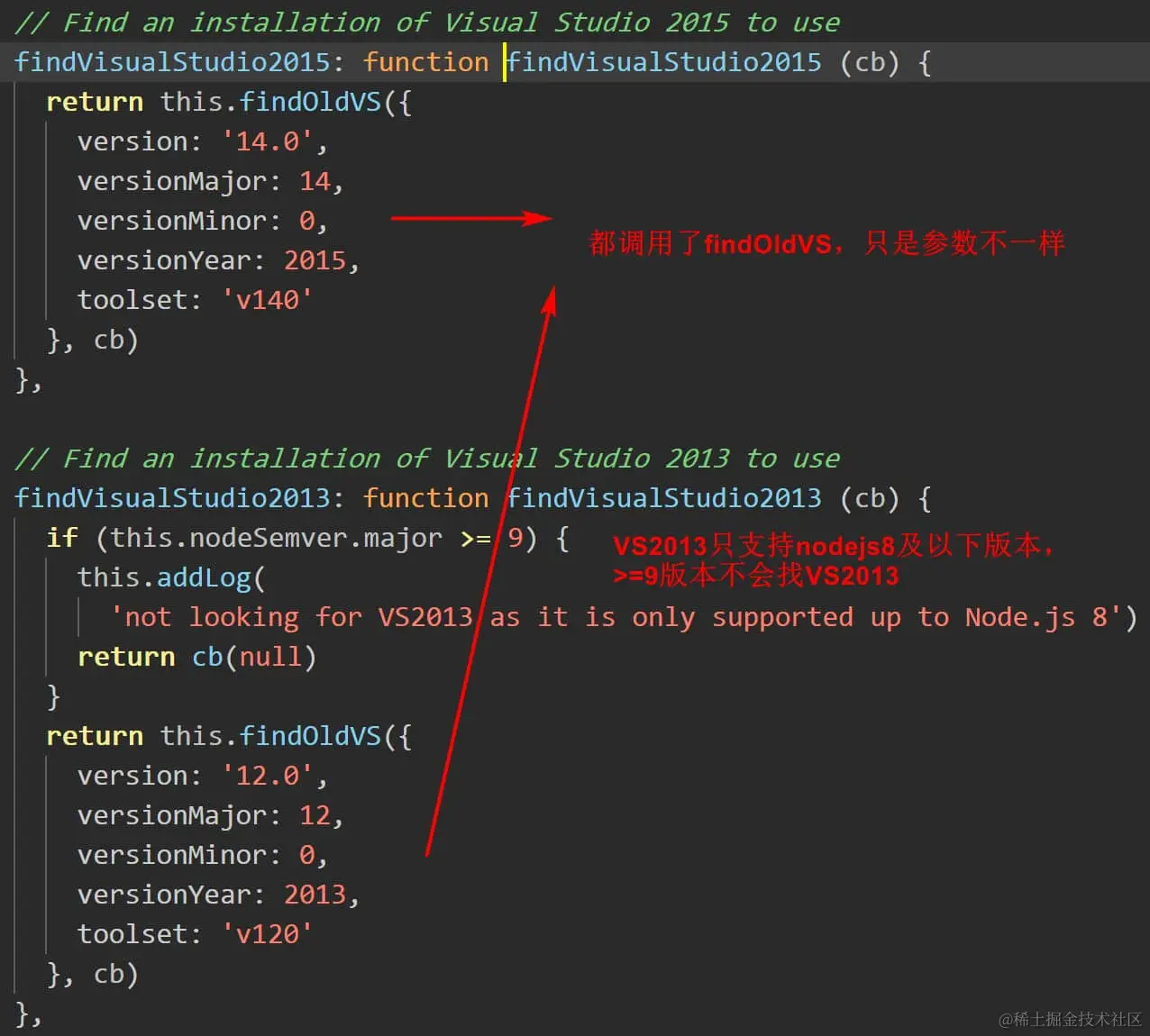Click the versionYear value 2013
The width and height of the screenshot is (1150, 1036).
click(x=315, y=895)
